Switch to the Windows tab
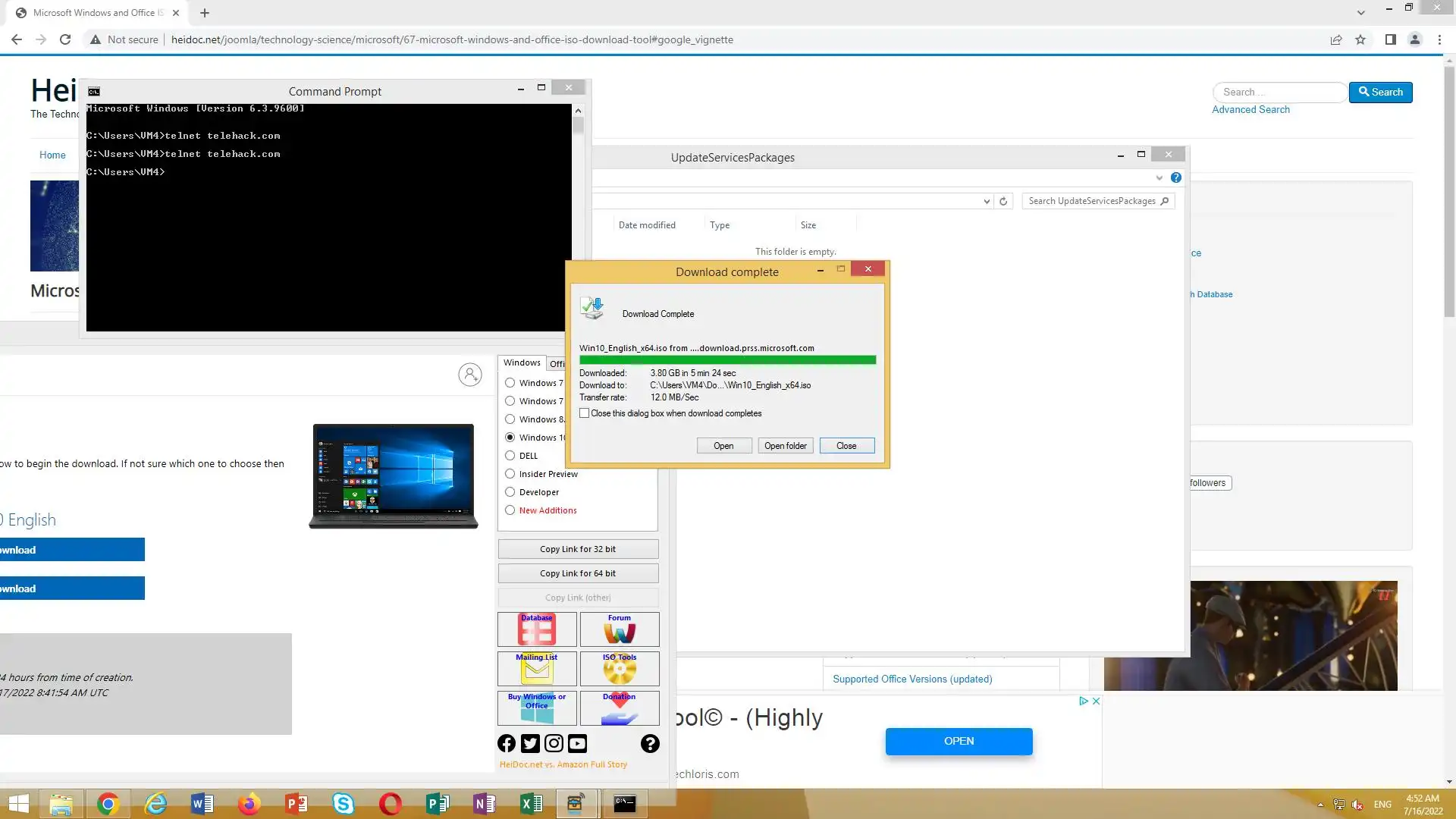The image size is (1456, 819). pos(522,362)
